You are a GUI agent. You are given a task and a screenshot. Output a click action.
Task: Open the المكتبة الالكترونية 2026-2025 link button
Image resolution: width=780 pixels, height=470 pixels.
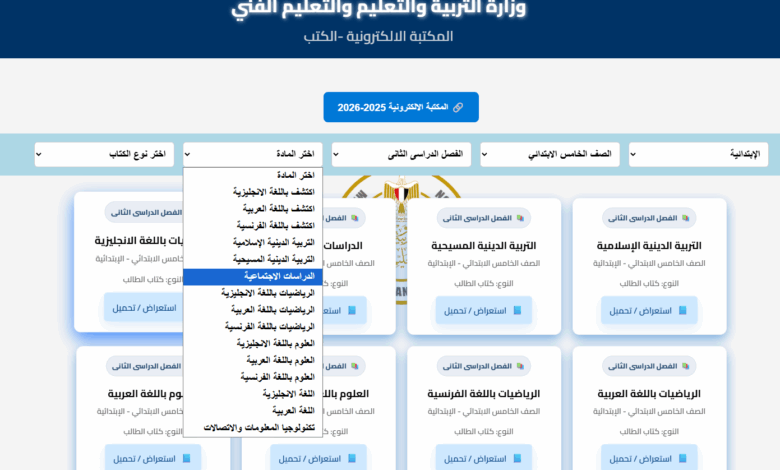(401, 107)
